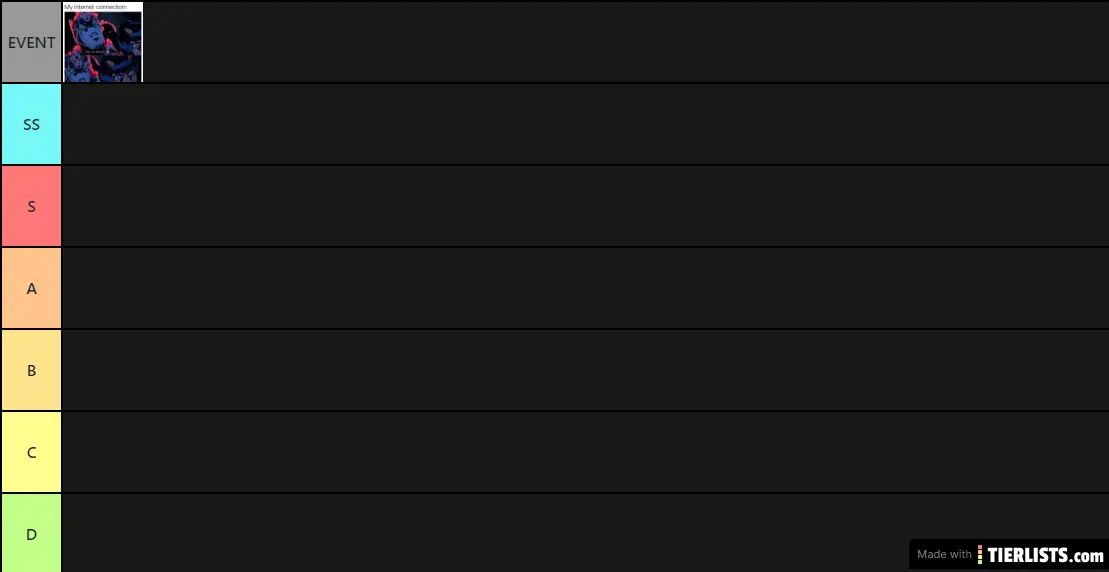Click the empty B tier row
1109x572 pixels.
(x=586, y=370)
